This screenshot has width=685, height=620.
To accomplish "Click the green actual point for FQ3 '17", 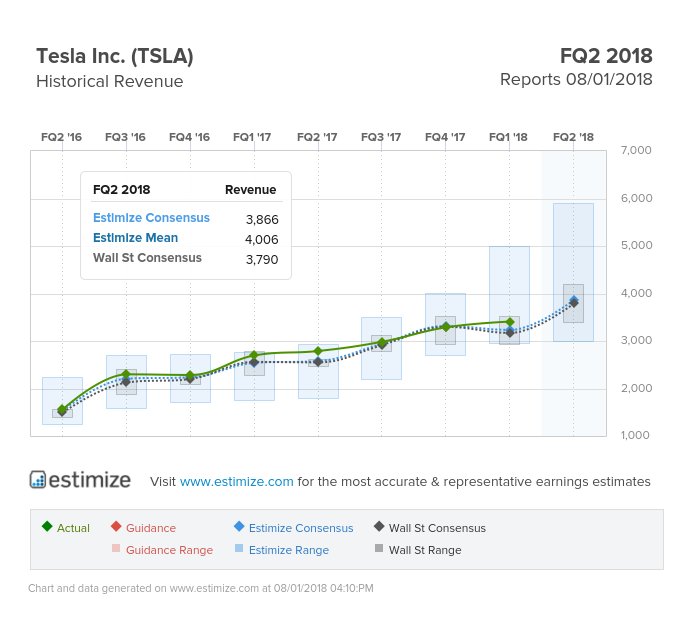I will coord(382,342).
